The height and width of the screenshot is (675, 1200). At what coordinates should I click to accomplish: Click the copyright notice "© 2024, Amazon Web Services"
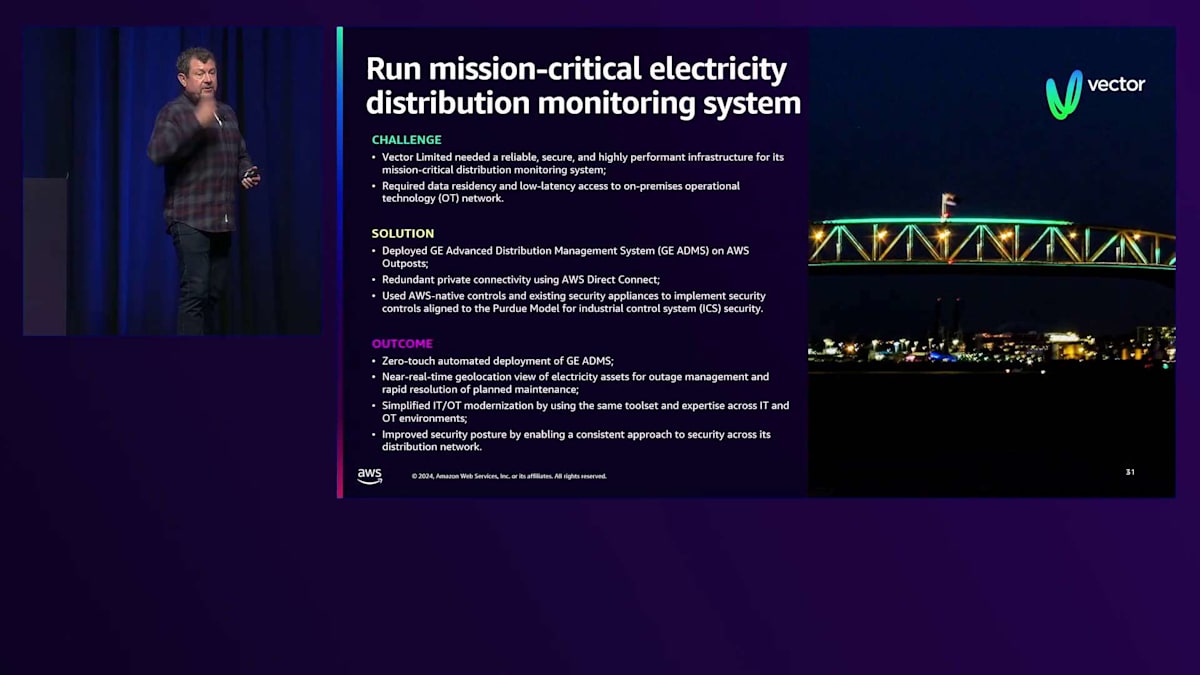[x=509, y=476]
